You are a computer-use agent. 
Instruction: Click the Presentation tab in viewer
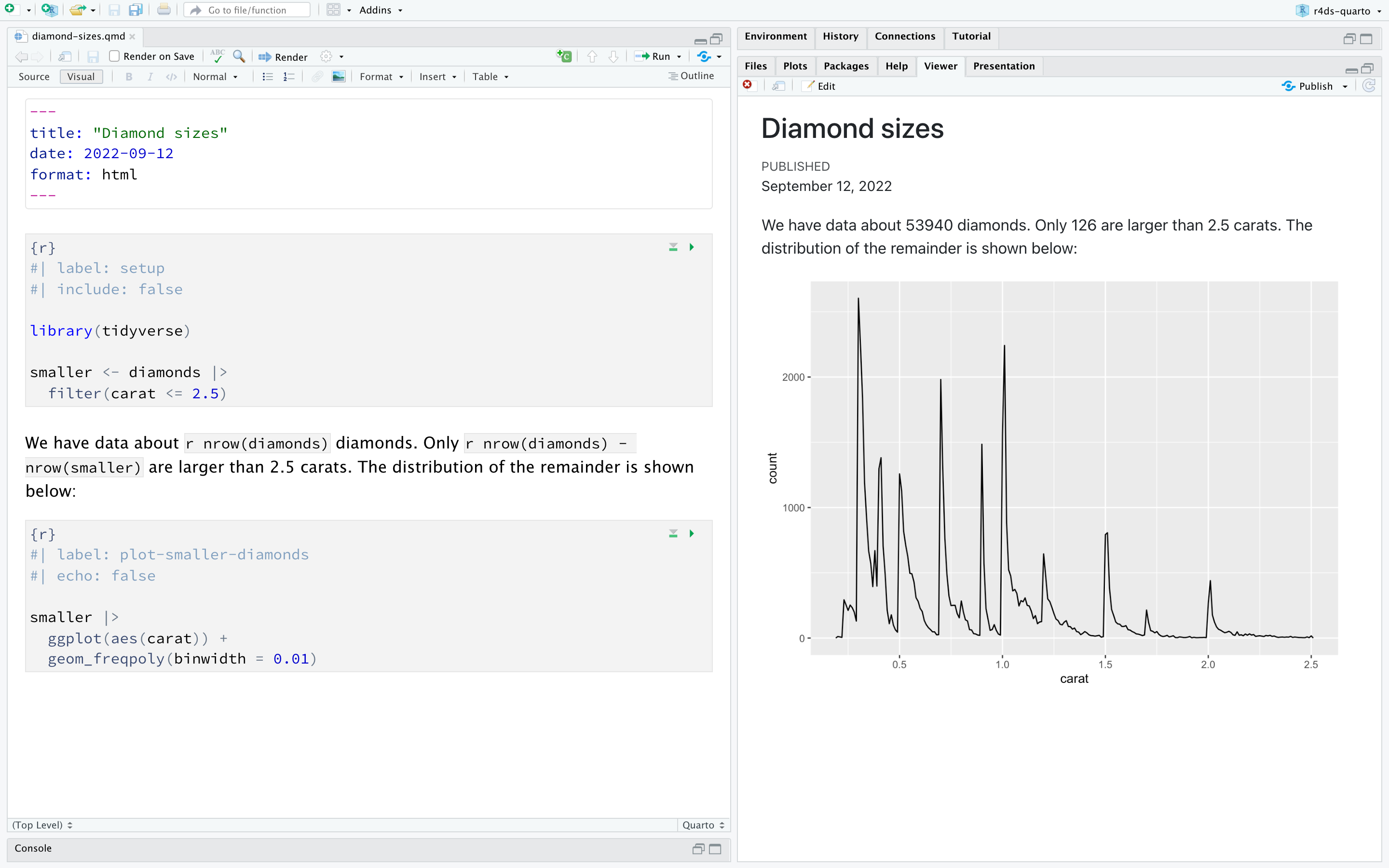point(1003,65)
